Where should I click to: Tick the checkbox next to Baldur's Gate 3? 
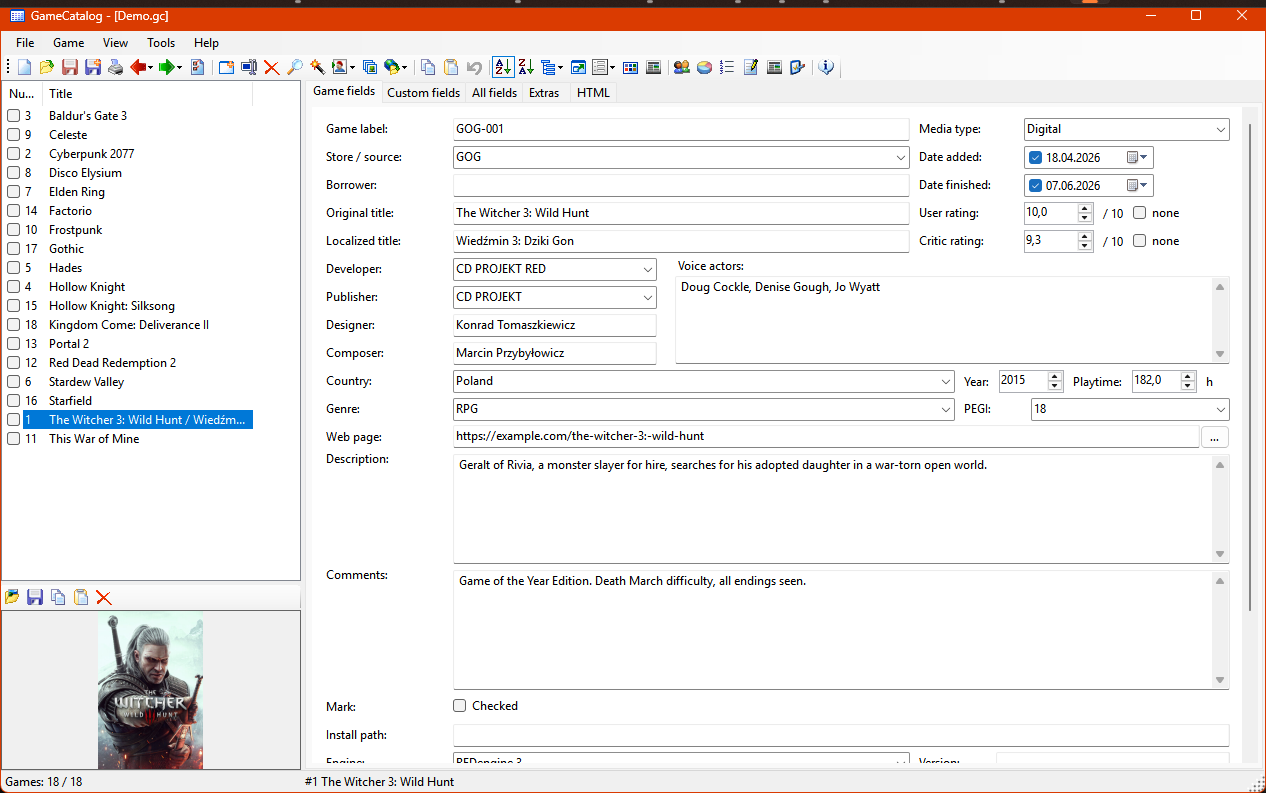[14, 116]
